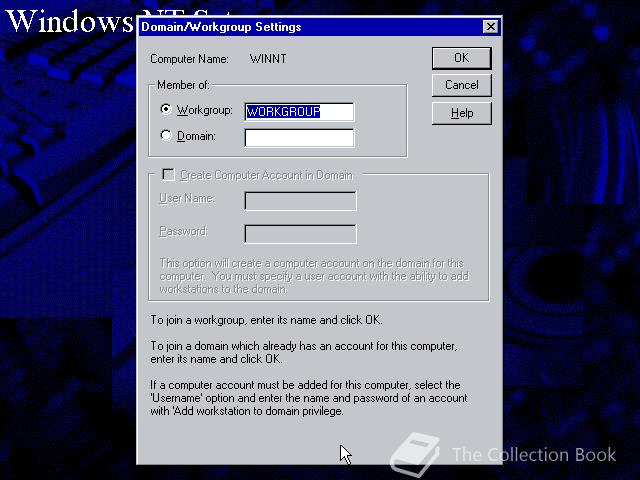
Task: Tick Create Computer Account in Domain checkbox
Action: 168,175
